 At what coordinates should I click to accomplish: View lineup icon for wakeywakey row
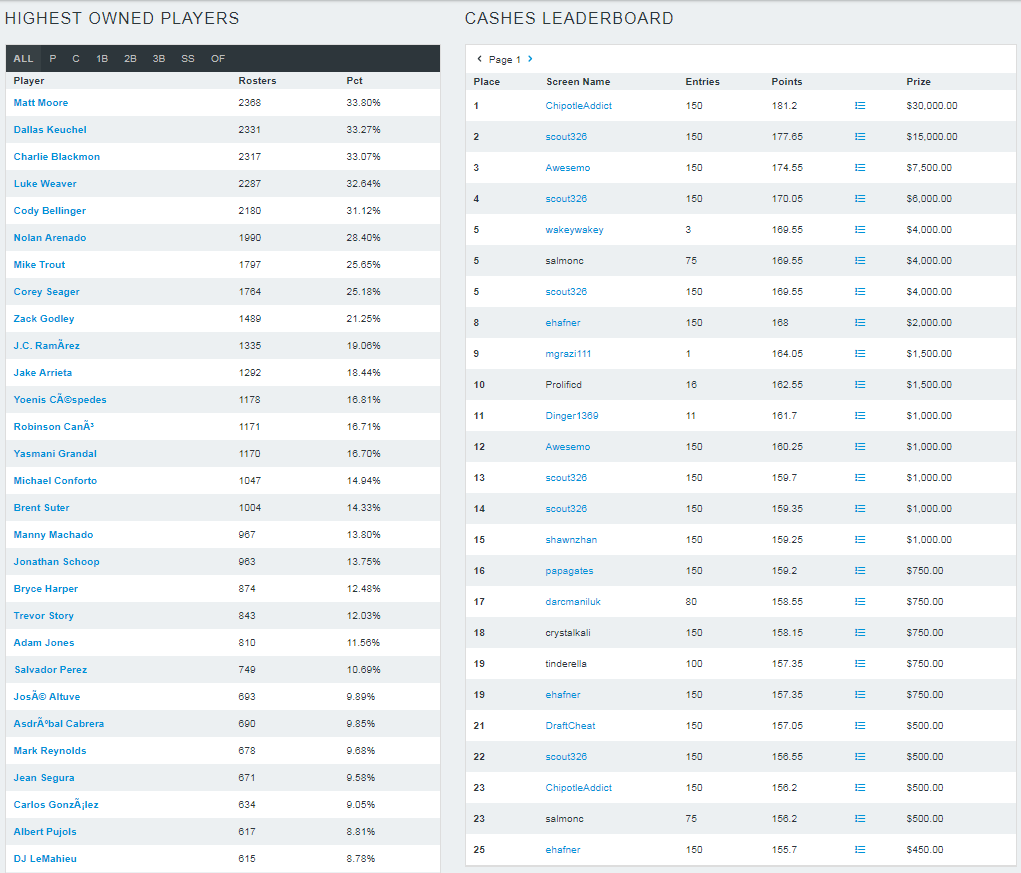pos(860,230)
